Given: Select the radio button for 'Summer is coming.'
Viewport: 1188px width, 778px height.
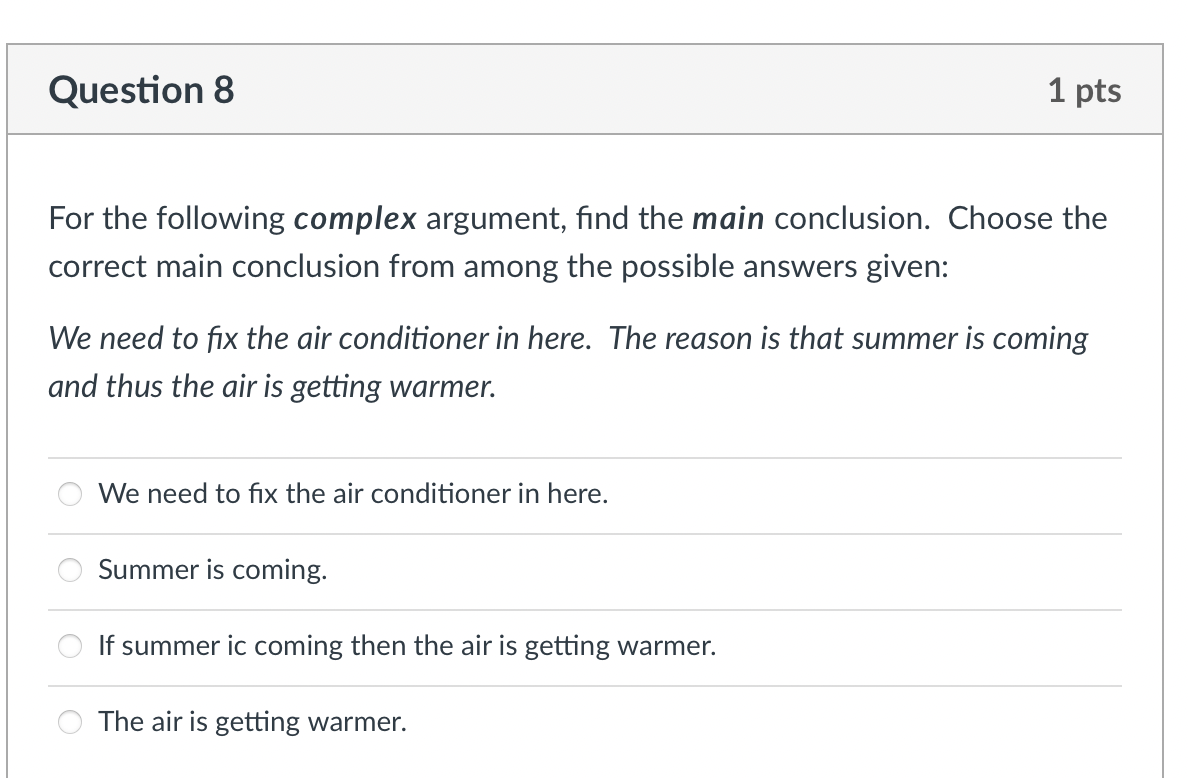Looking at the screenshot, I should (69, 570).
